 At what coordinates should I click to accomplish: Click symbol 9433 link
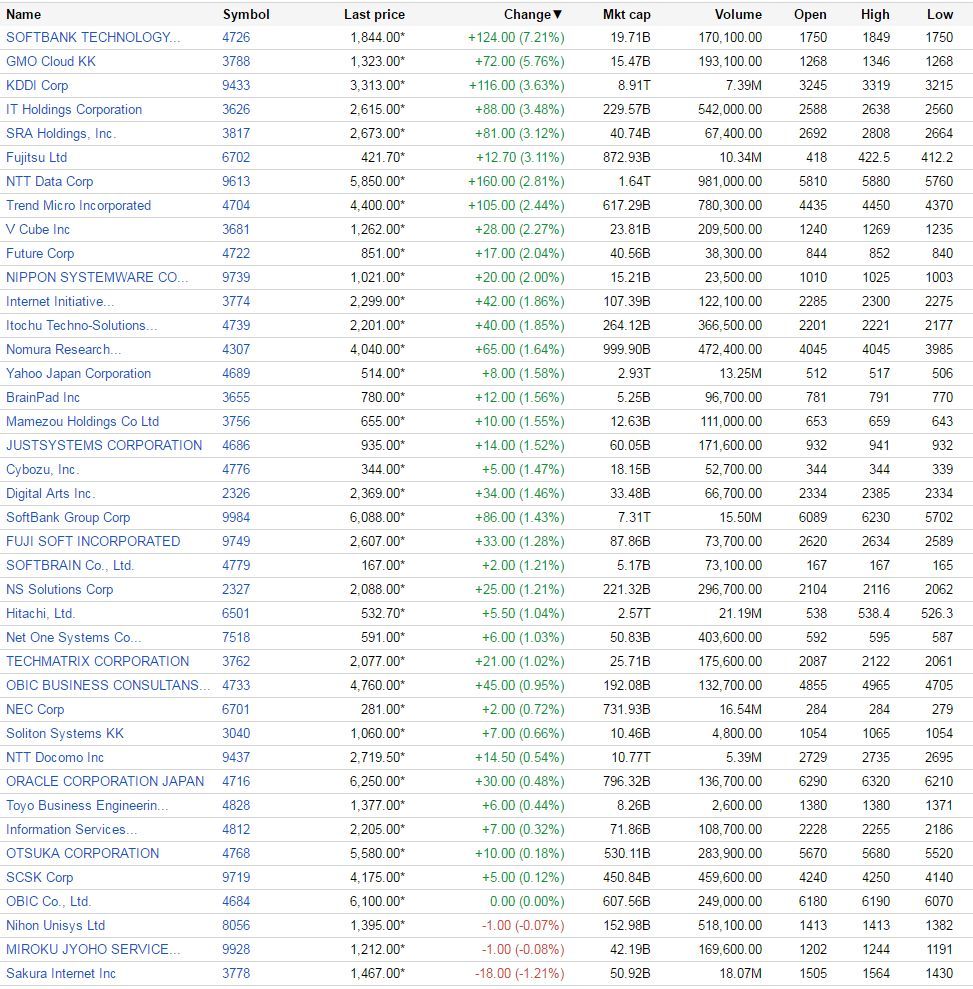coord(236,85)
